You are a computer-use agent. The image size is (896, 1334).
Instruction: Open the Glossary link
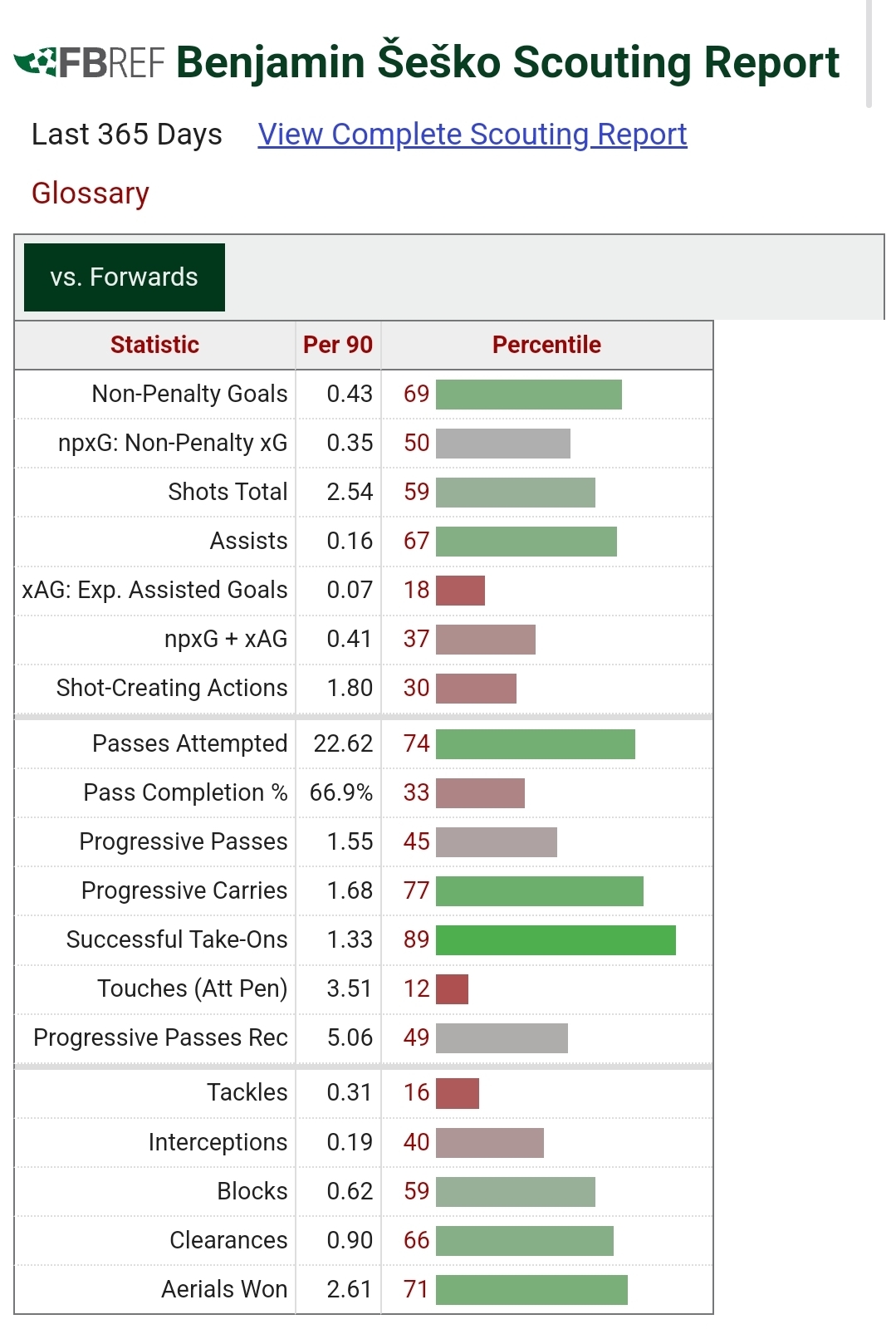click(91, 194)
